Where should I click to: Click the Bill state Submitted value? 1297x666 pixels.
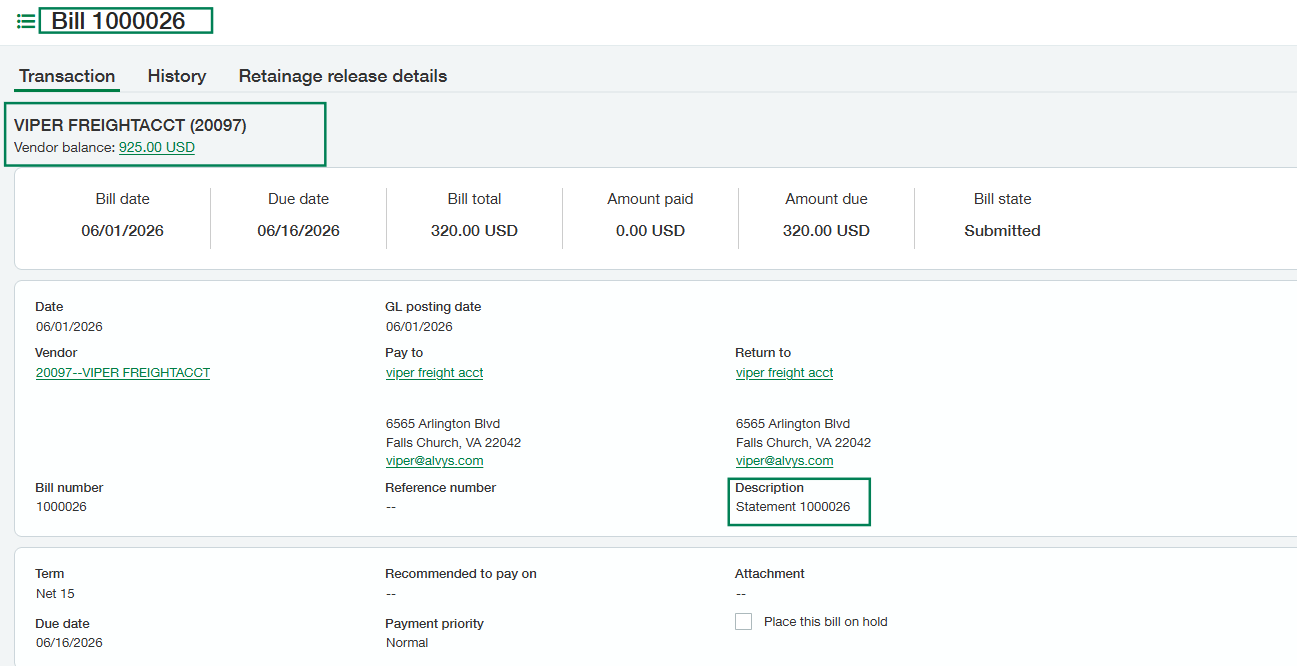1003,231
